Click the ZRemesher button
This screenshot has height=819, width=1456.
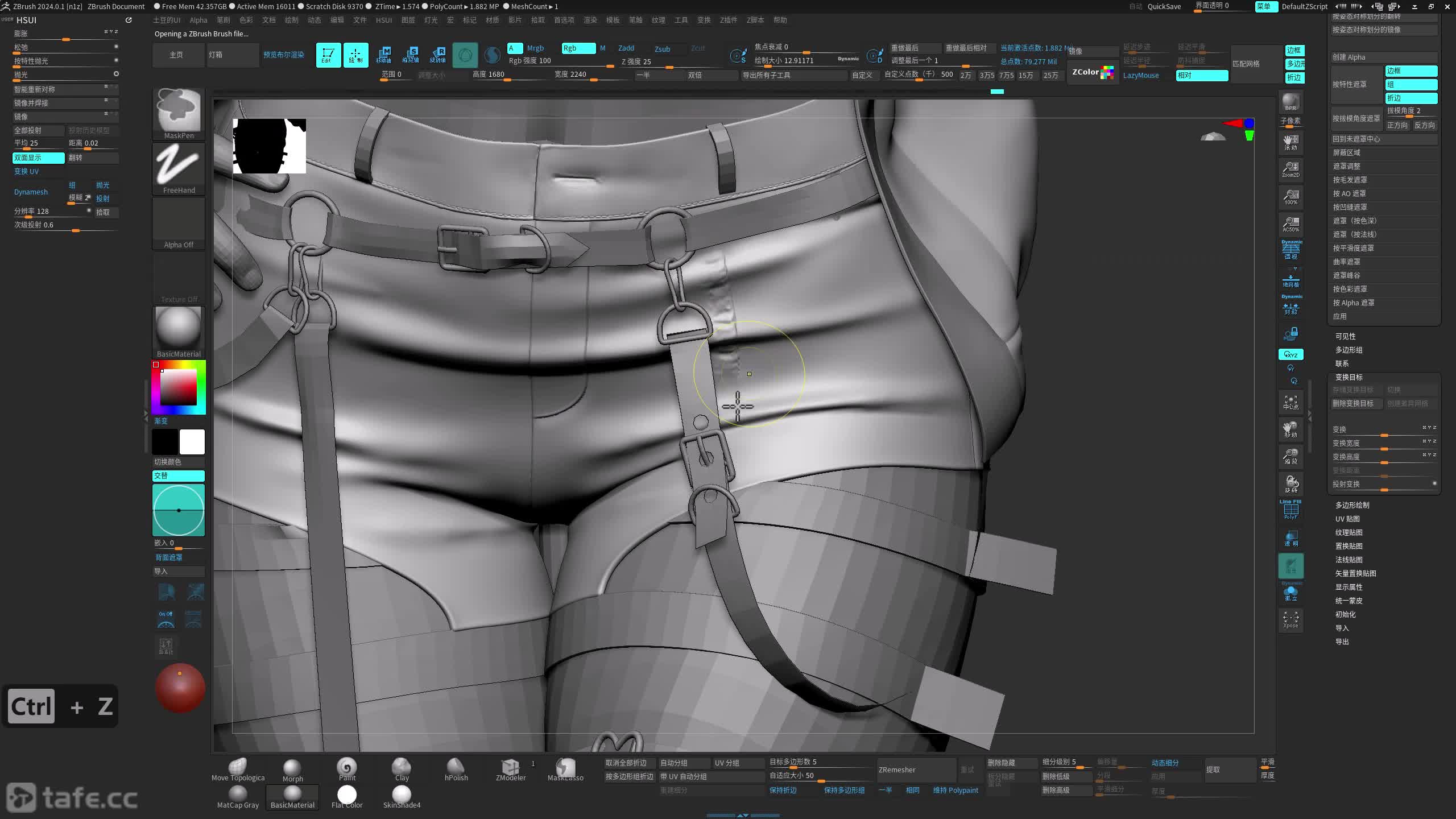coord(916,770)
